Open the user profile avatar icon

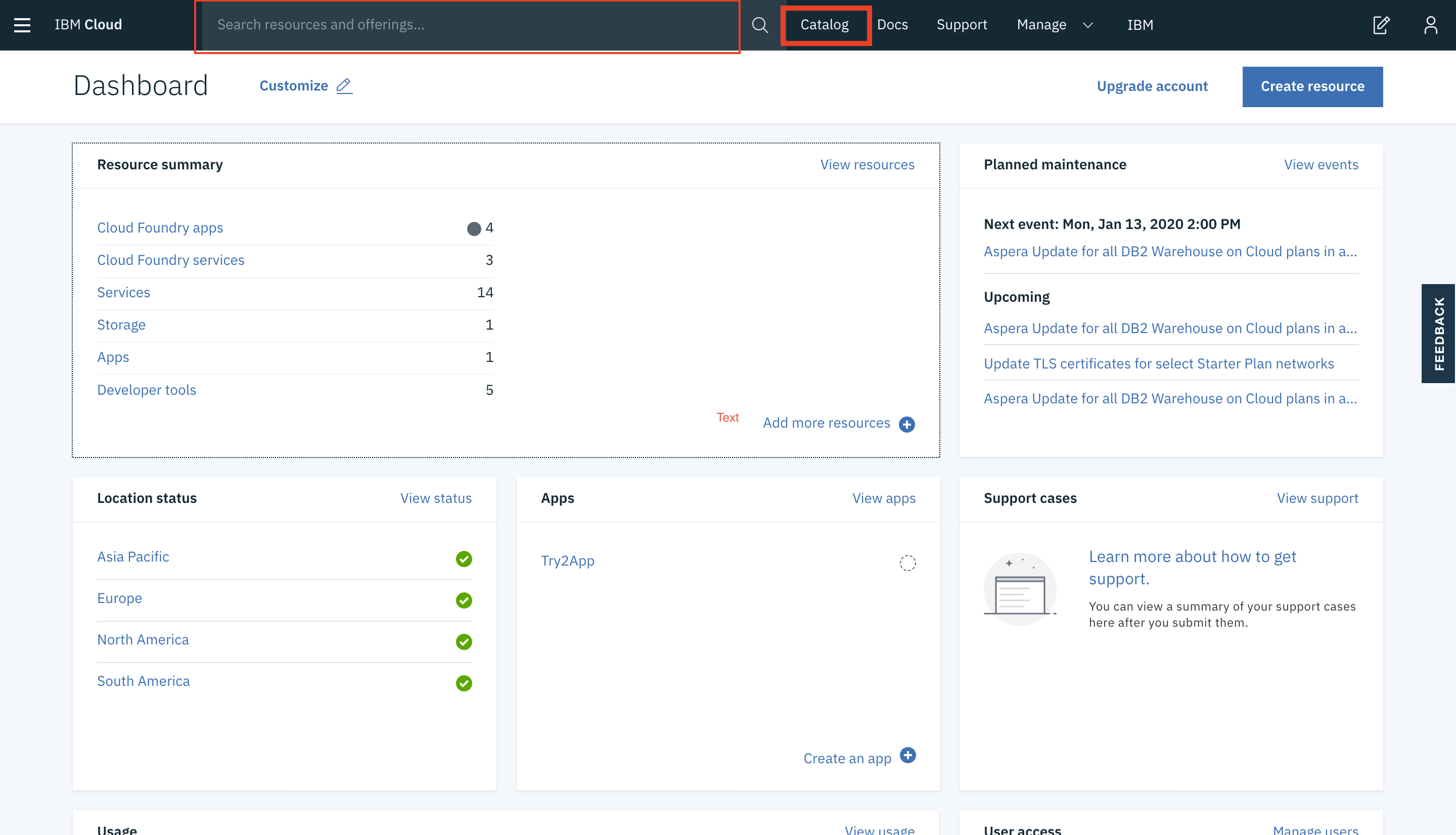point(1430,25)
